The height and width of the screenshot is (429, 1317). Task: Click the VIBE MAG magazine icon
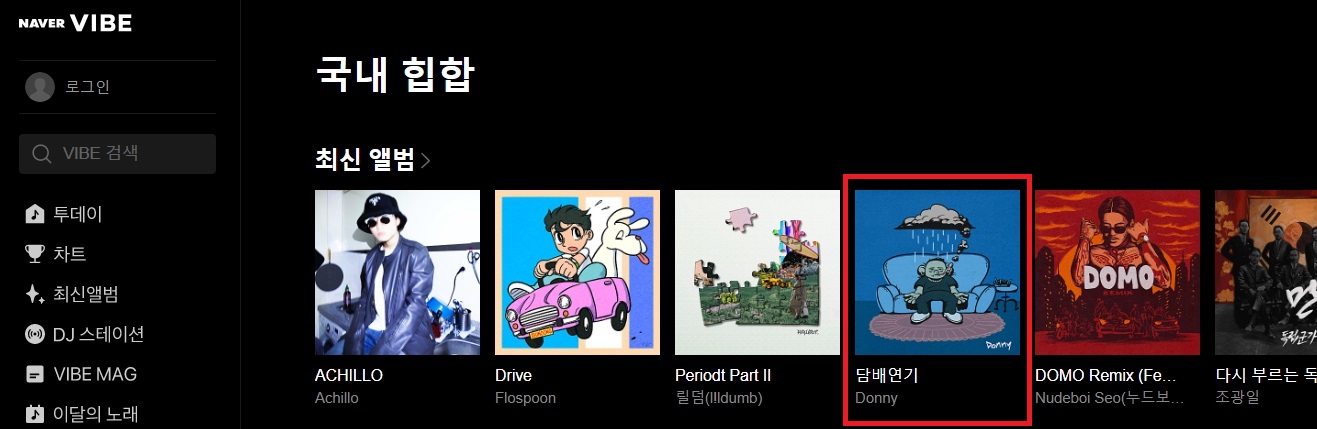point(35,374)
